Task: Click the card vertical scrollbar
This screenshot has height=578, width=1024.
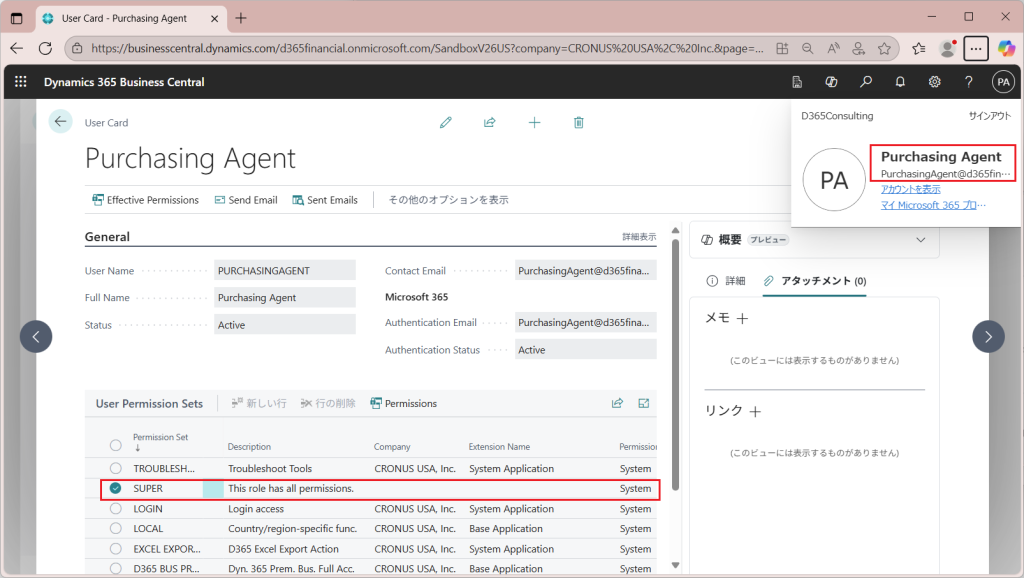Action: point(675,364)
